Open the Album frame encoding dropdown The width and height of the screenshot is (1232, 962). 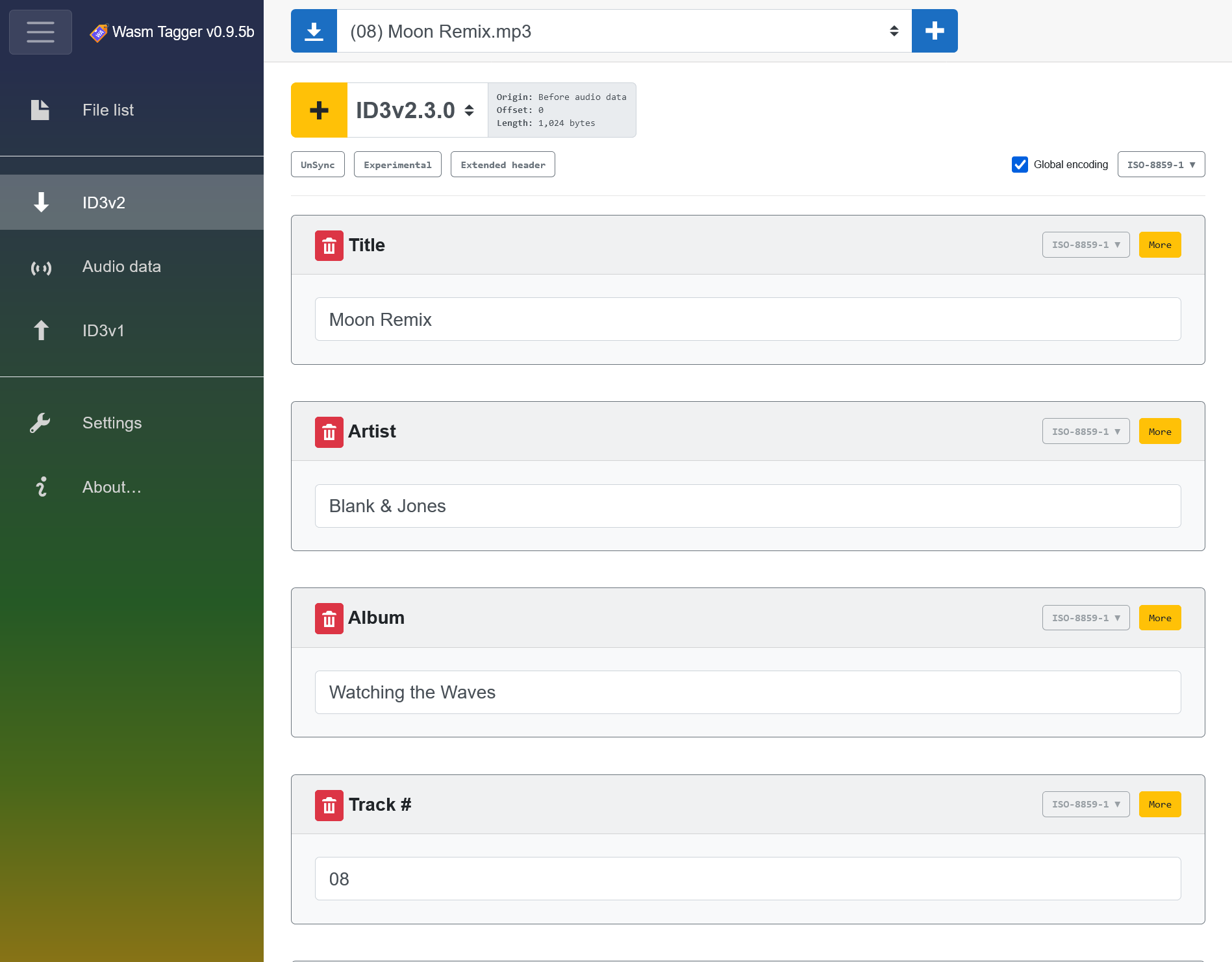tap(1086, 617)
